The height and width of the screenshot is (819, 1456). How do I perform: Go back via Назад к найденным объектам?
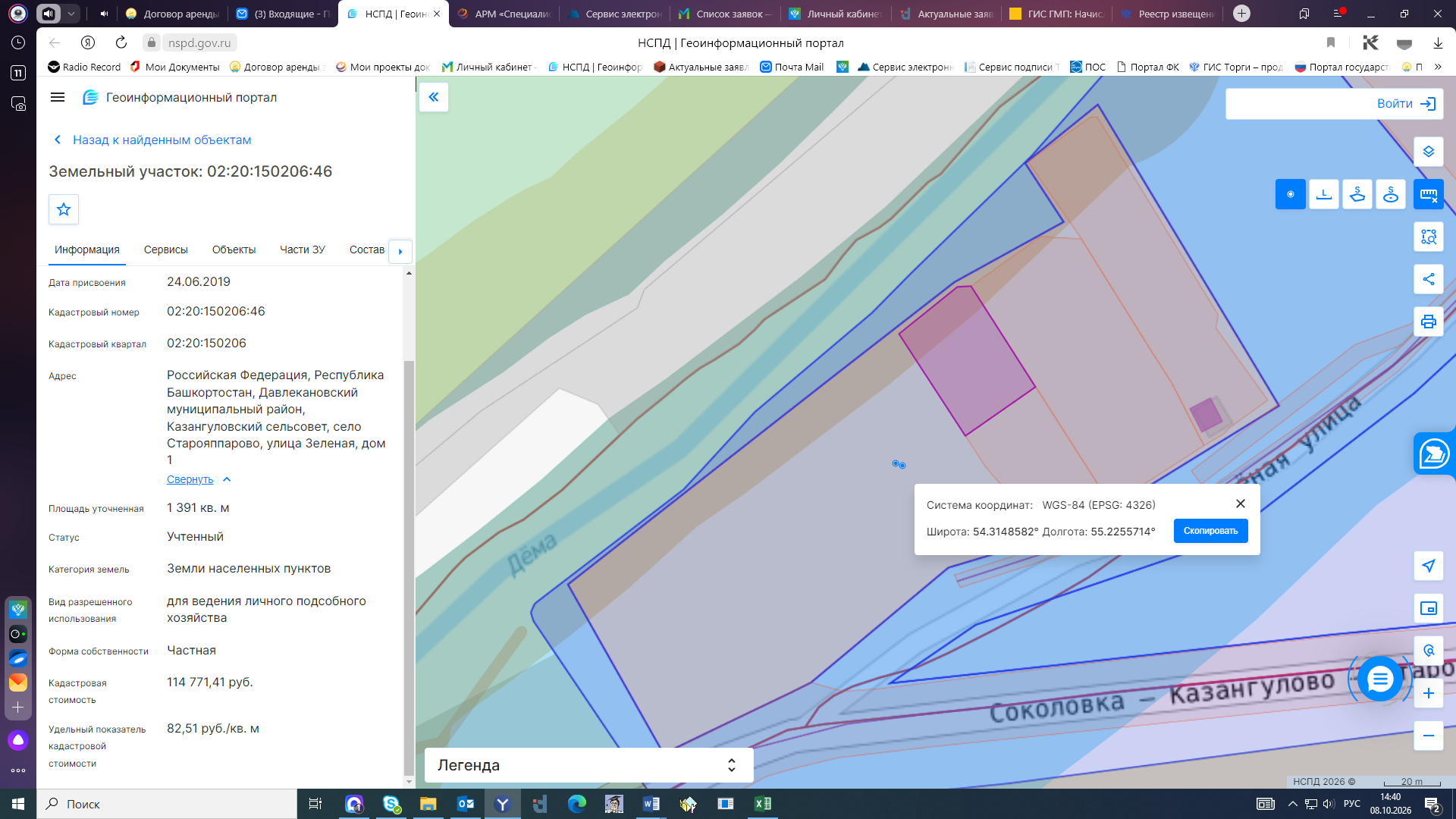pos(153,140)
